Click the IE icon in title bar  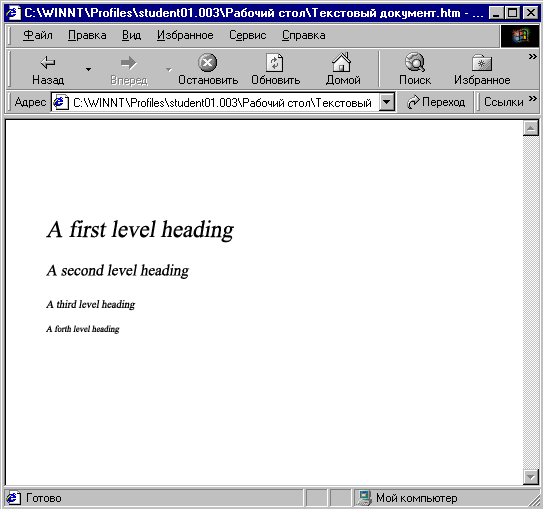14,13
